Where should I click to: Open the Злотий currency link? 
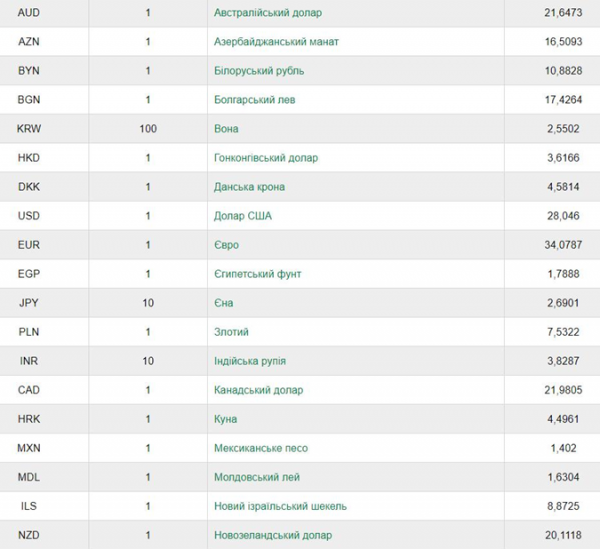tap(231, 332)
